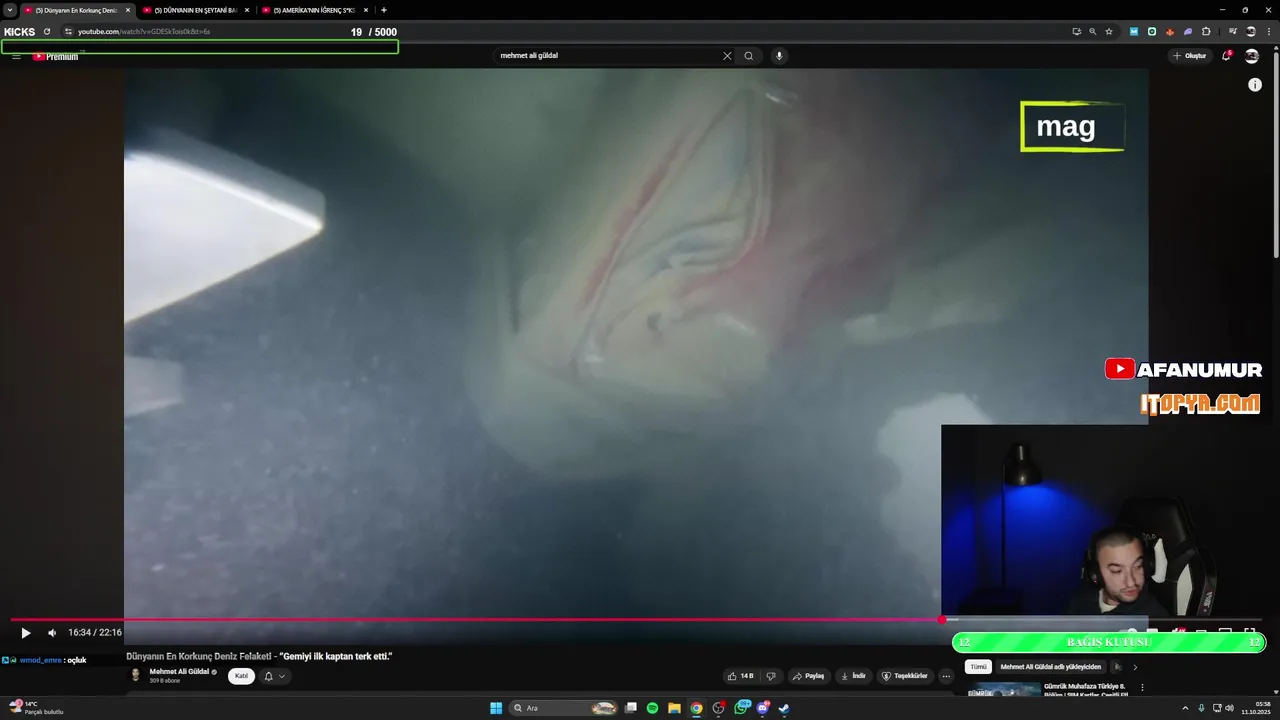Mute the video volume speaker icon
The height and width of the screenshot is (720, 1280).
coord(52,633)
